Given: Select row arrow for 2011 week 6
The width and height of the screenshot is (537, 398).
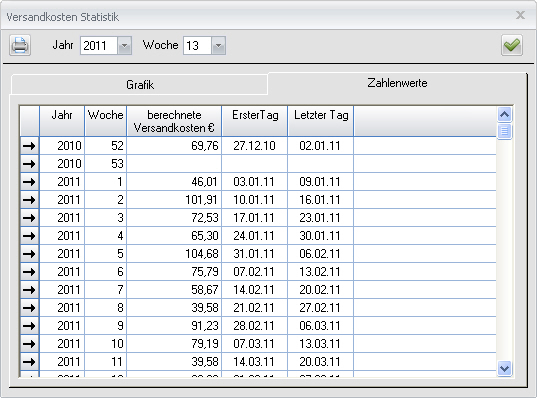Looking at the screenshot, I should 29,272.
